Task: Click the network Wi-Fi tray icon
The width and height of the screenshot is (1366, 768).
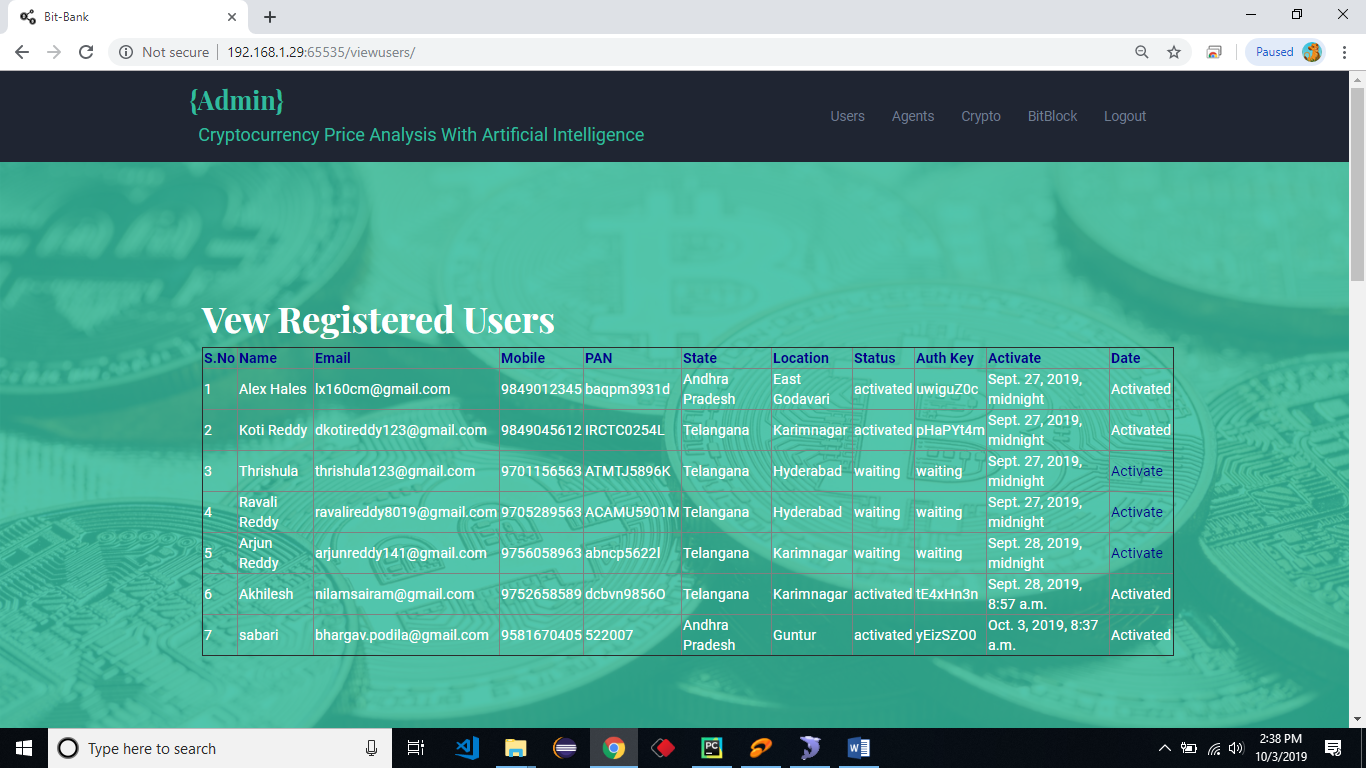Action: [x=1214, y=748]
